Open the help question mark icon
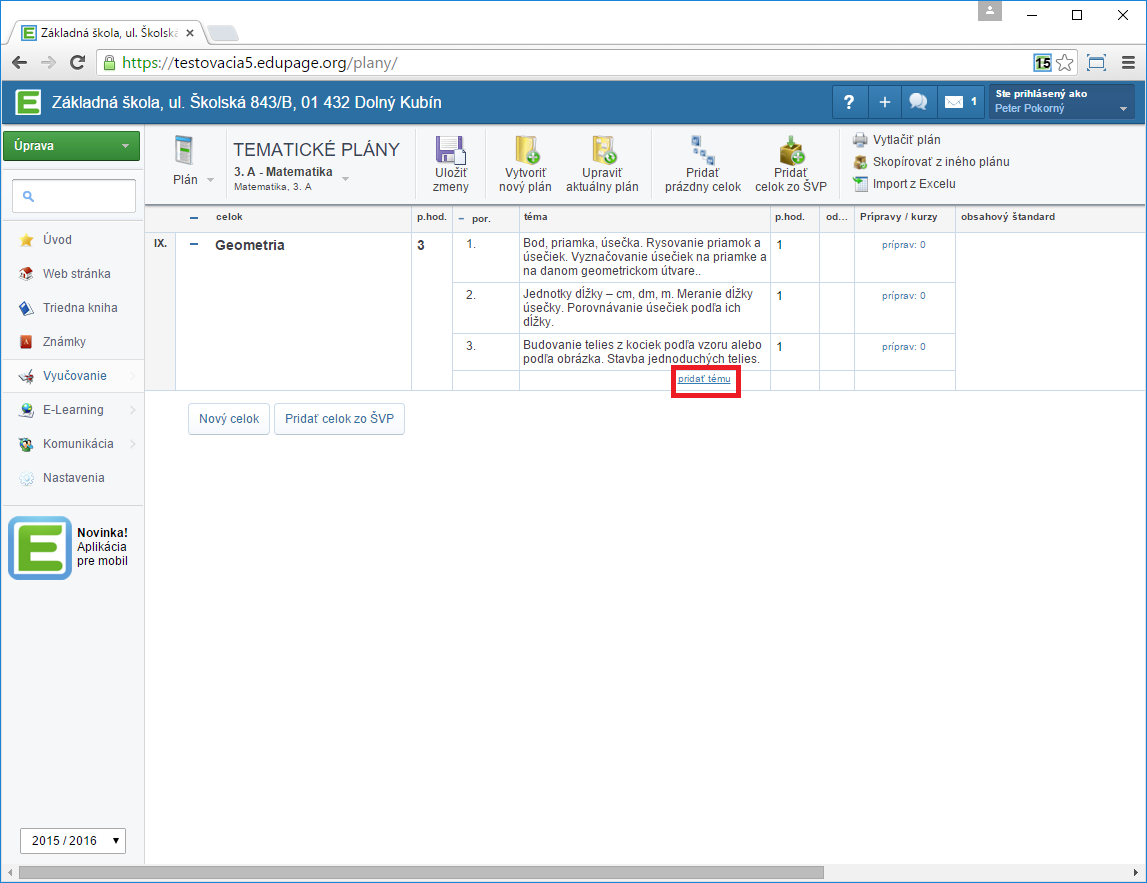 click(849, 102)
